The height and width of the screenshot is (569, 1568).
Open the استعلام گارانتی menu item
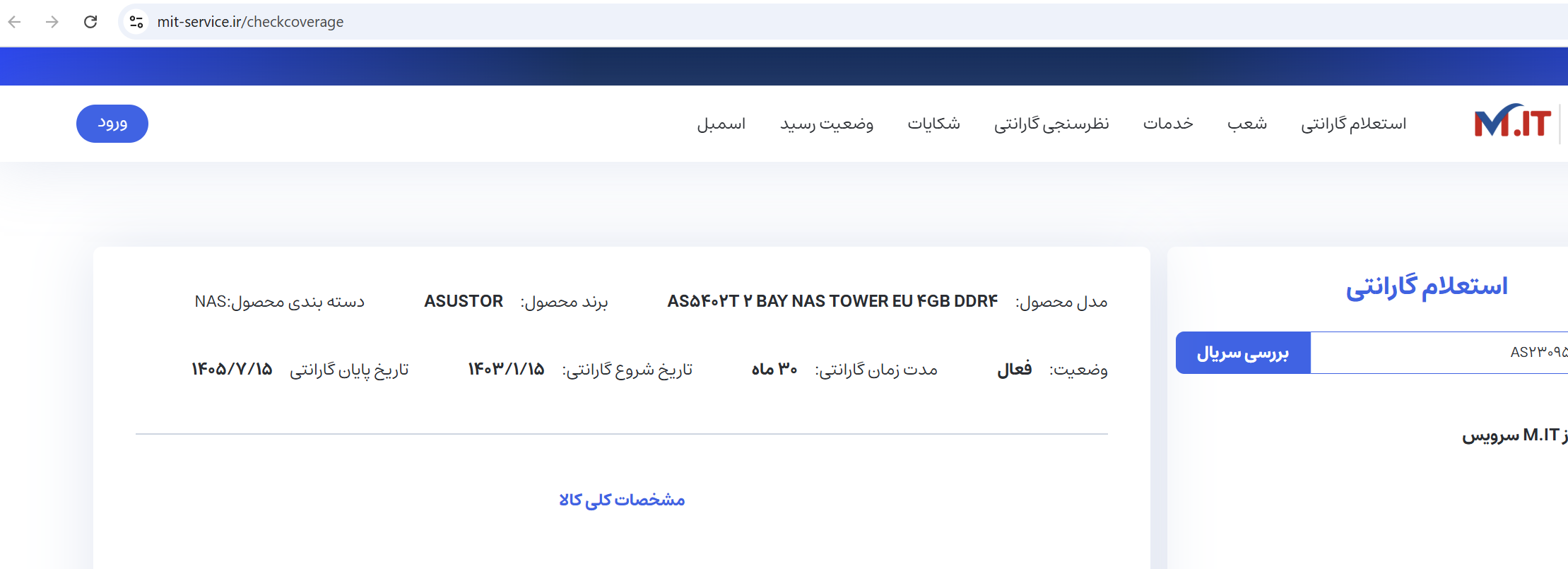(1353, 124)
